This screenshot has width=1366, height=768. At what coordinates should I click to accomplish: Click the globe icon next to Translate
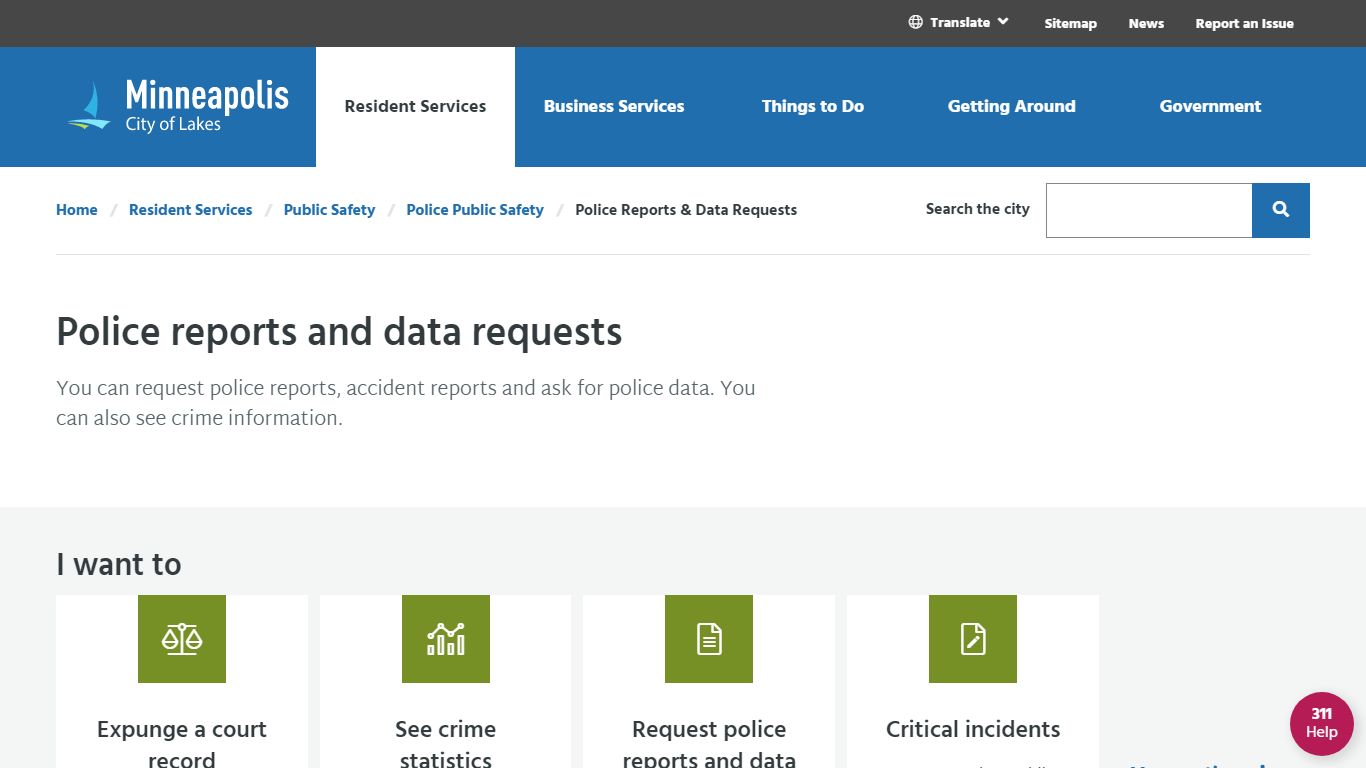[x=915, y=22]
